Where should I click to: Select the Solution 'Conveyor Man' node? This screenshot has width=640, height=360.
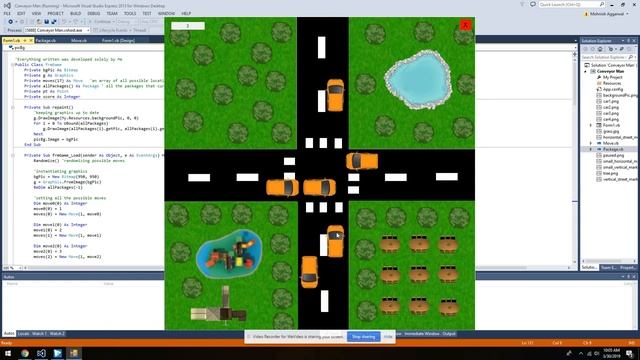[x=611, y=65]
